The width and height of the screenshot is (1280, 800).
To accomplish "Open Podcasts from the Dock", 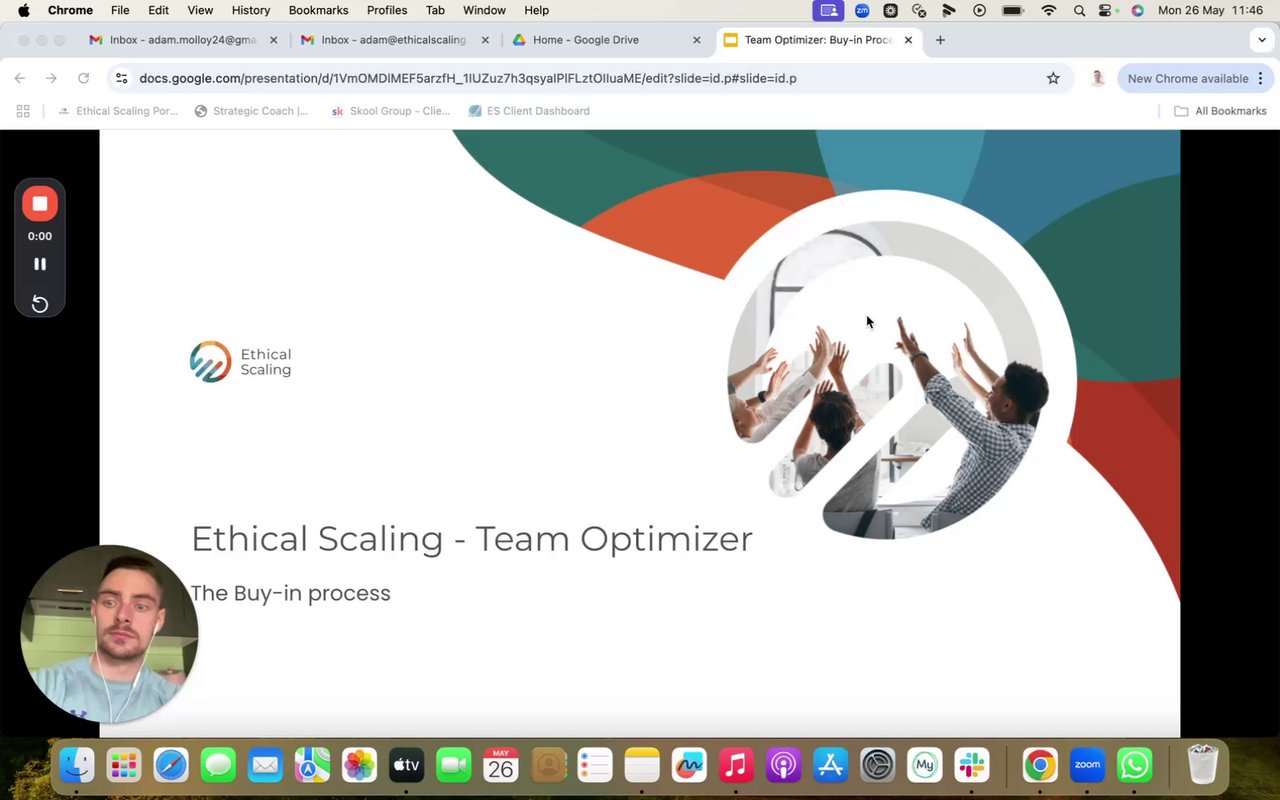I will coord(783,766).
